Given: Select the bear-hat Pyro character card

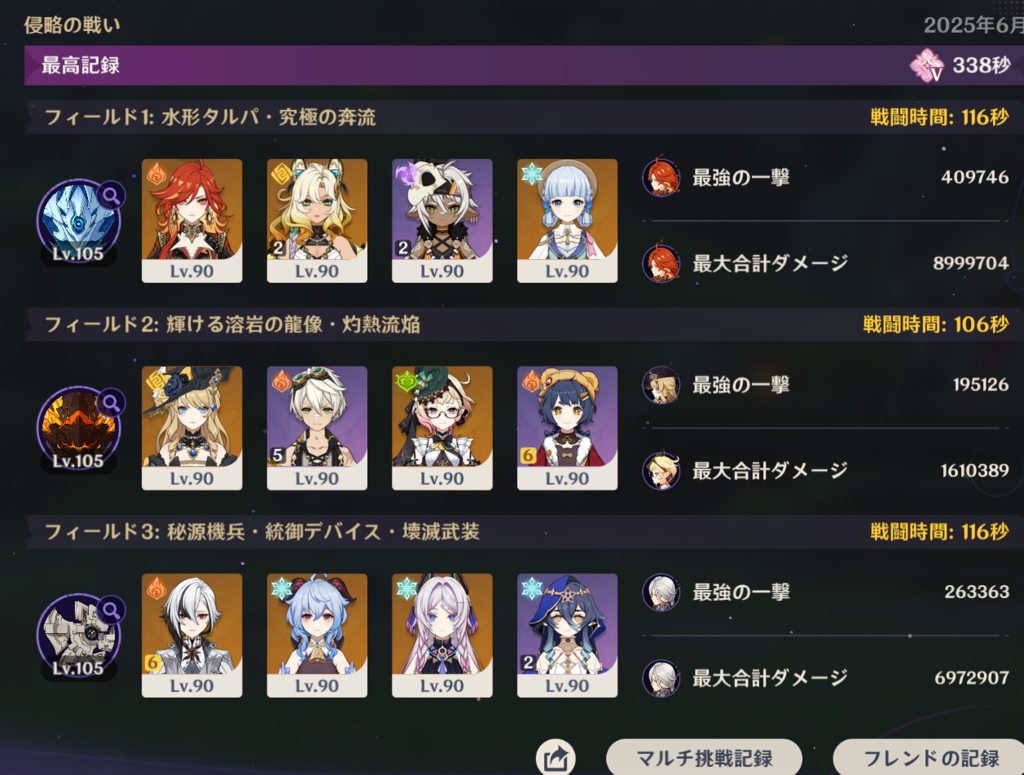Looking at the screenshot, I should (x=567, y=428).
